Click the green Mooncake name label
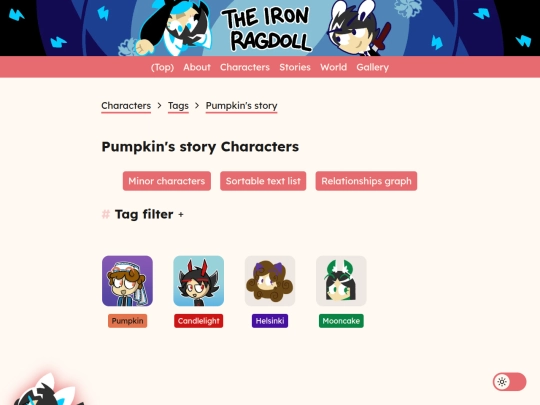Image resolution: width=540 pixels, height=405 pixels. tap(341, 321)
